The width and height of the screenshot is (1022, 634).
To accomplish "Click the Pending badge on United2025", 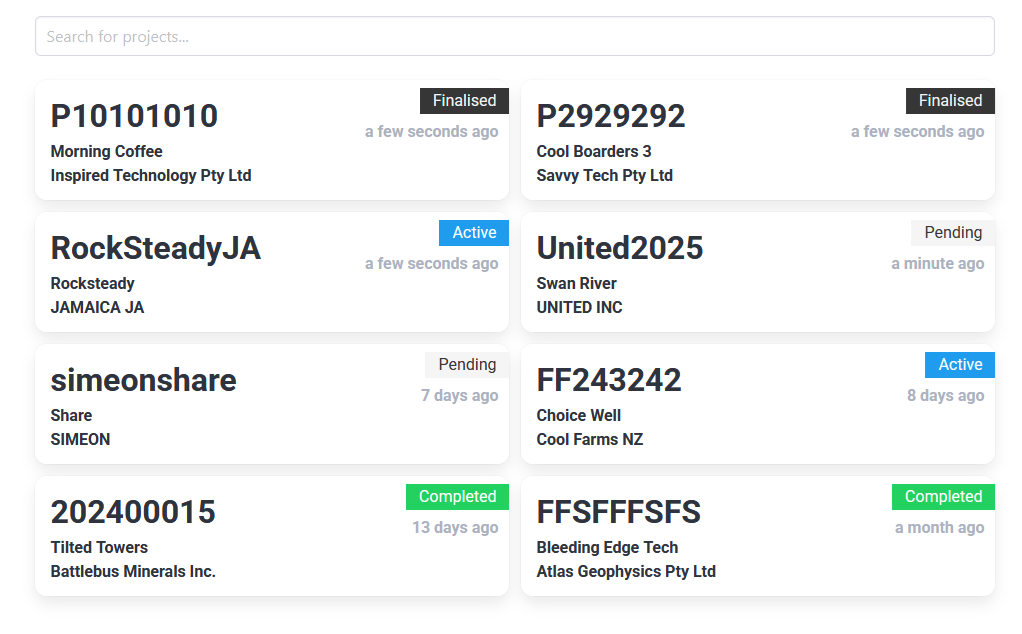I will click(x=952, y=233).
